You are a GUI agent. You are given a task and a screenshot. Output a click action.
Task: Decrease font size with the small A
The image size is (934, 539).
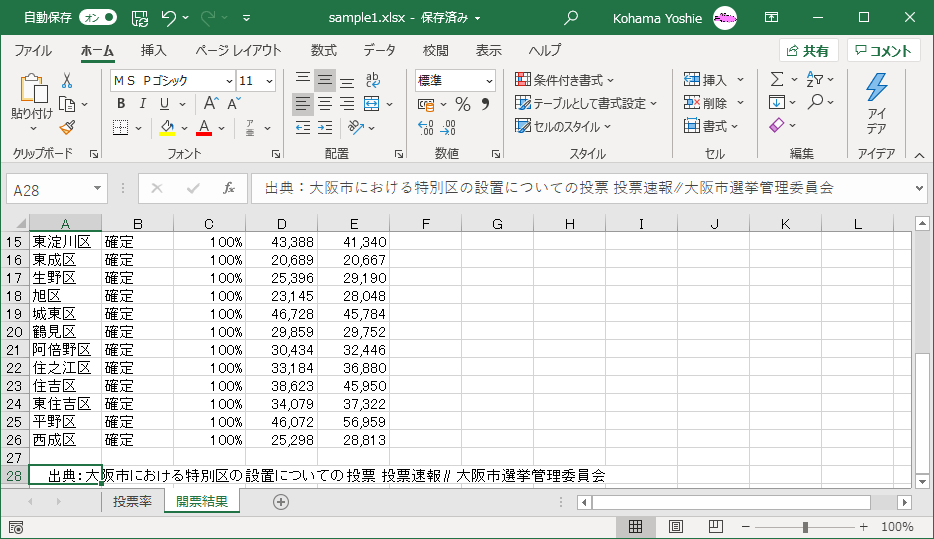234,104
